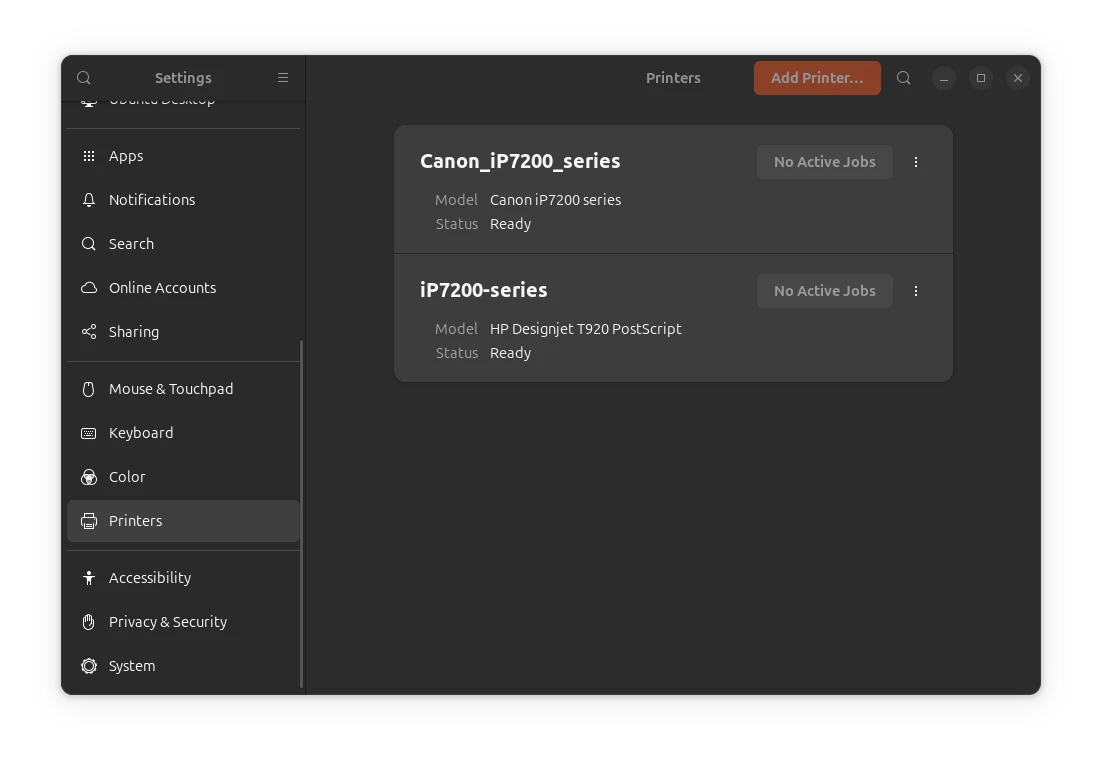
Task: Click the Keyboard icon
Action: click(89, 433)
